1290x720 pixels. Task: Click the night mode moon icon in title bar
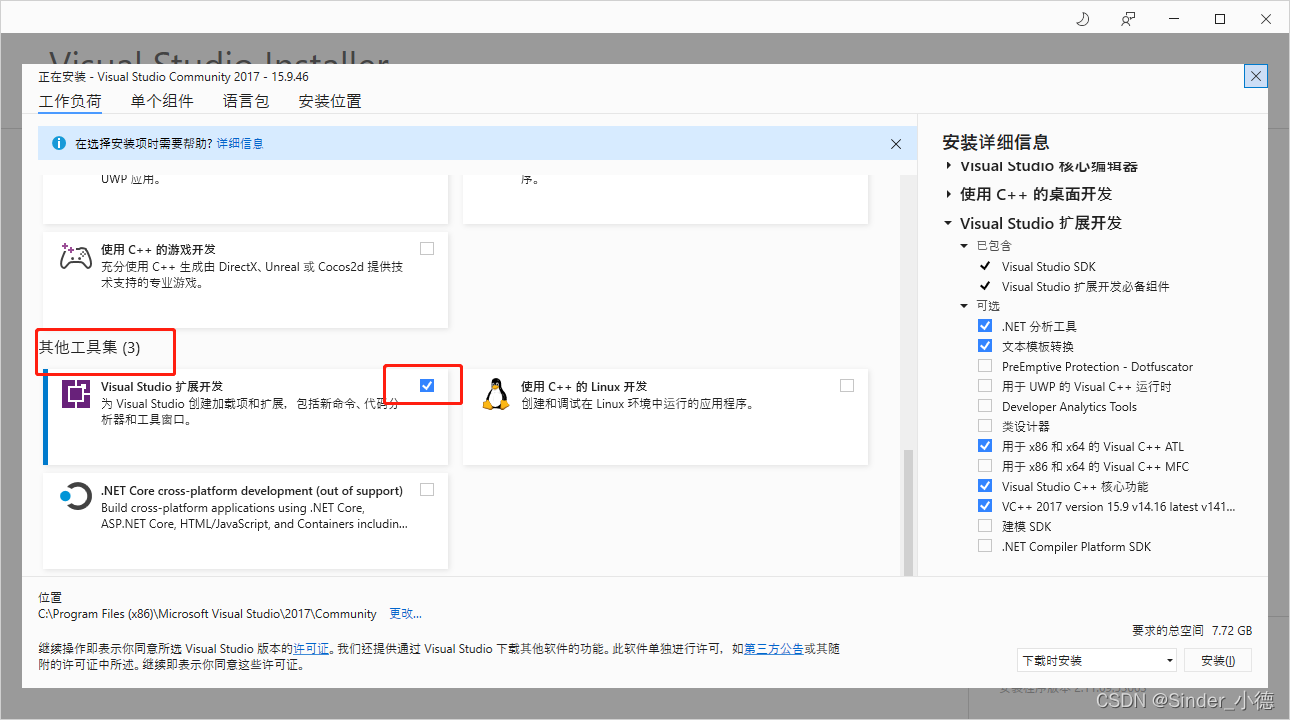point(1082,19)
